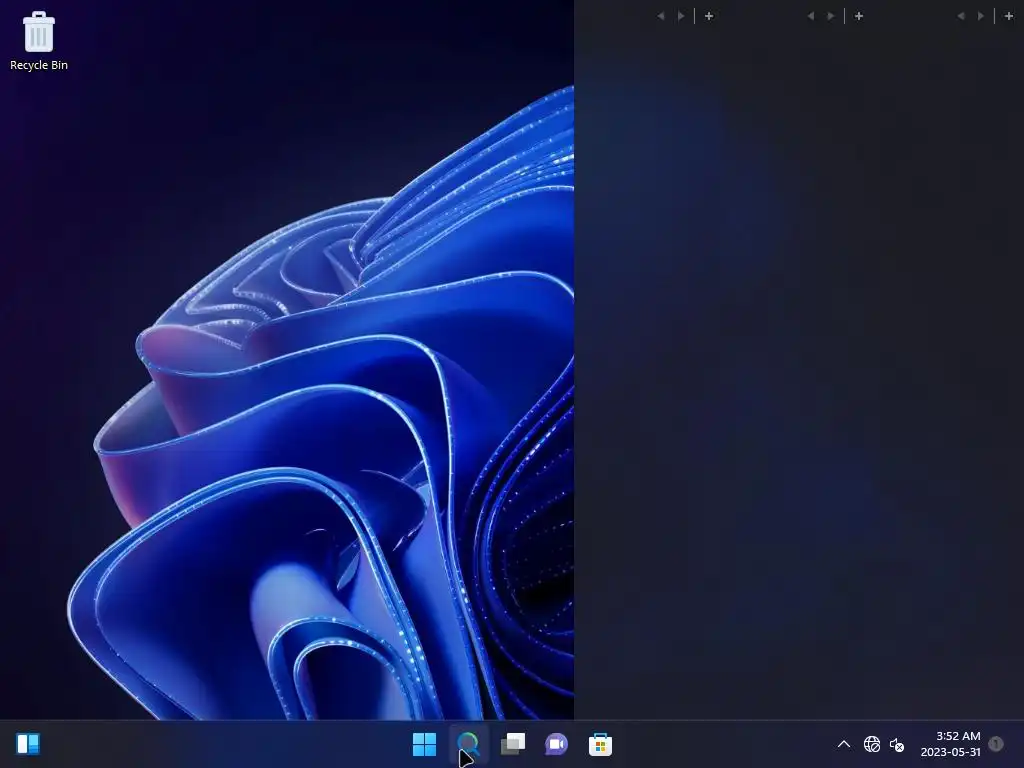Go to next page in middle column
This screenshot has width=1024, height=768.
coord(830,16)
